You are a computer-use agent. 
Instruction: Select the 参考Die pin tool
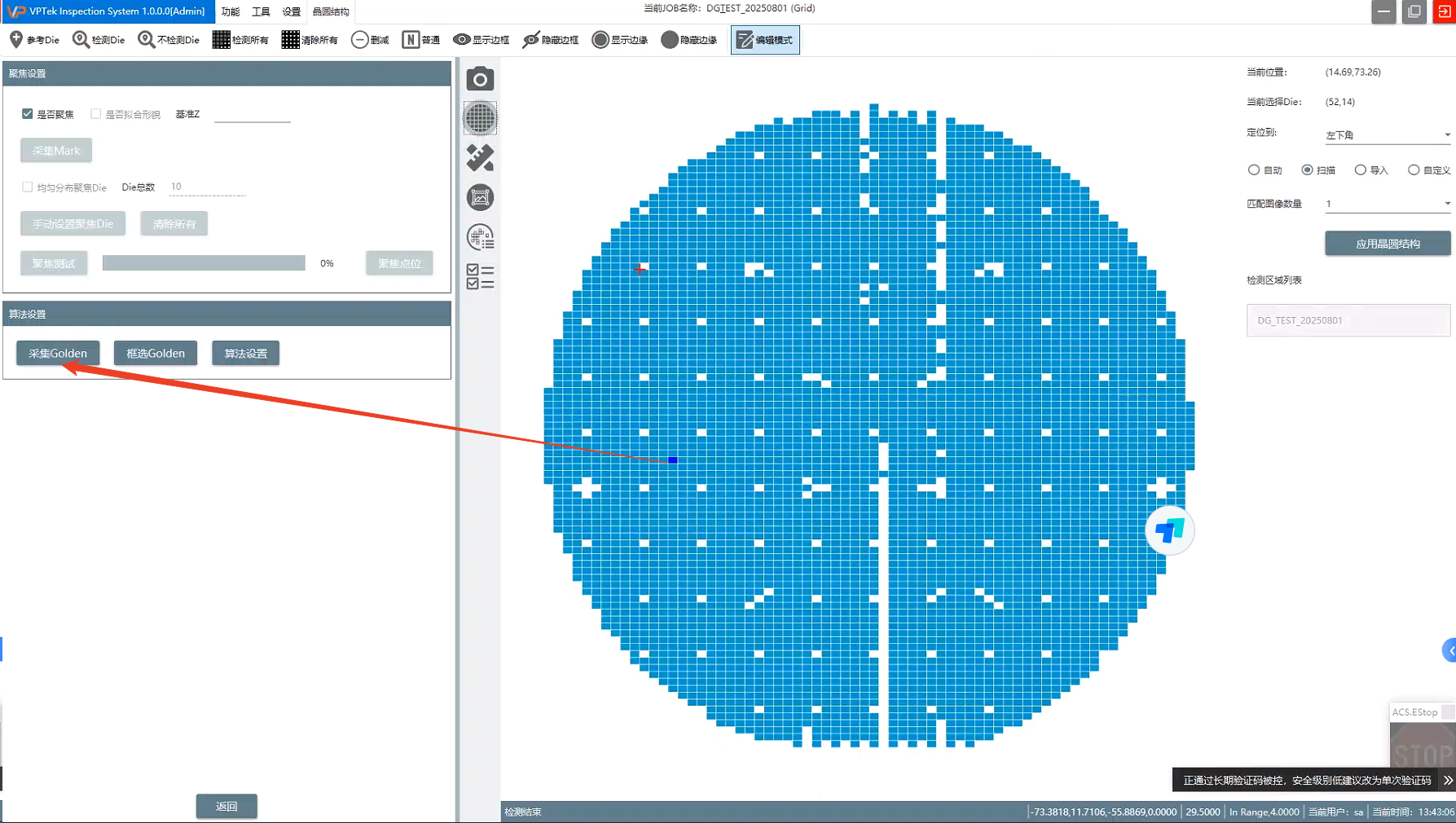[x=34, y=40]
